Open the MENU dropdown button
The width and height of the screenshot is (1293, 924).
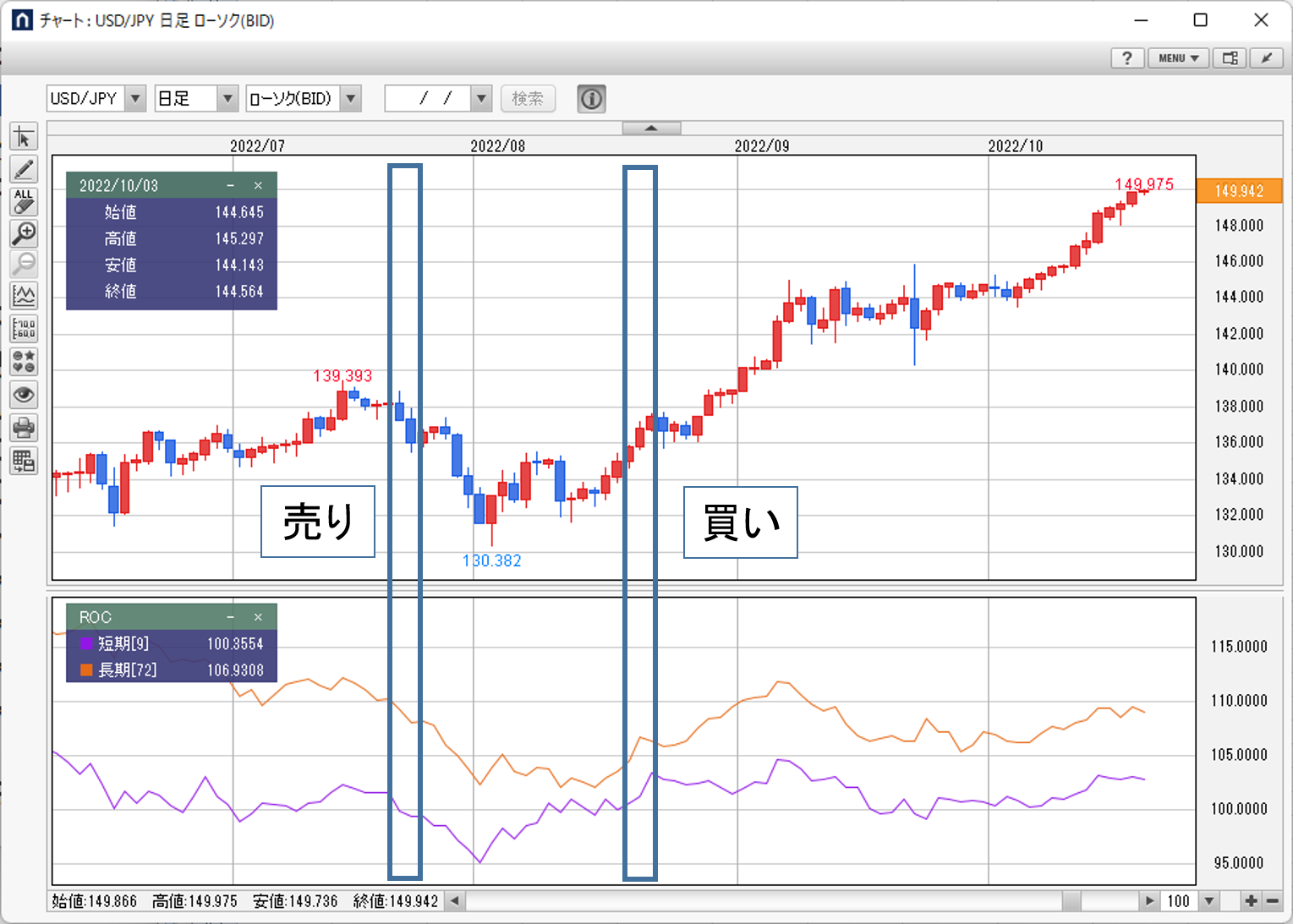(x=1178, y=58)
